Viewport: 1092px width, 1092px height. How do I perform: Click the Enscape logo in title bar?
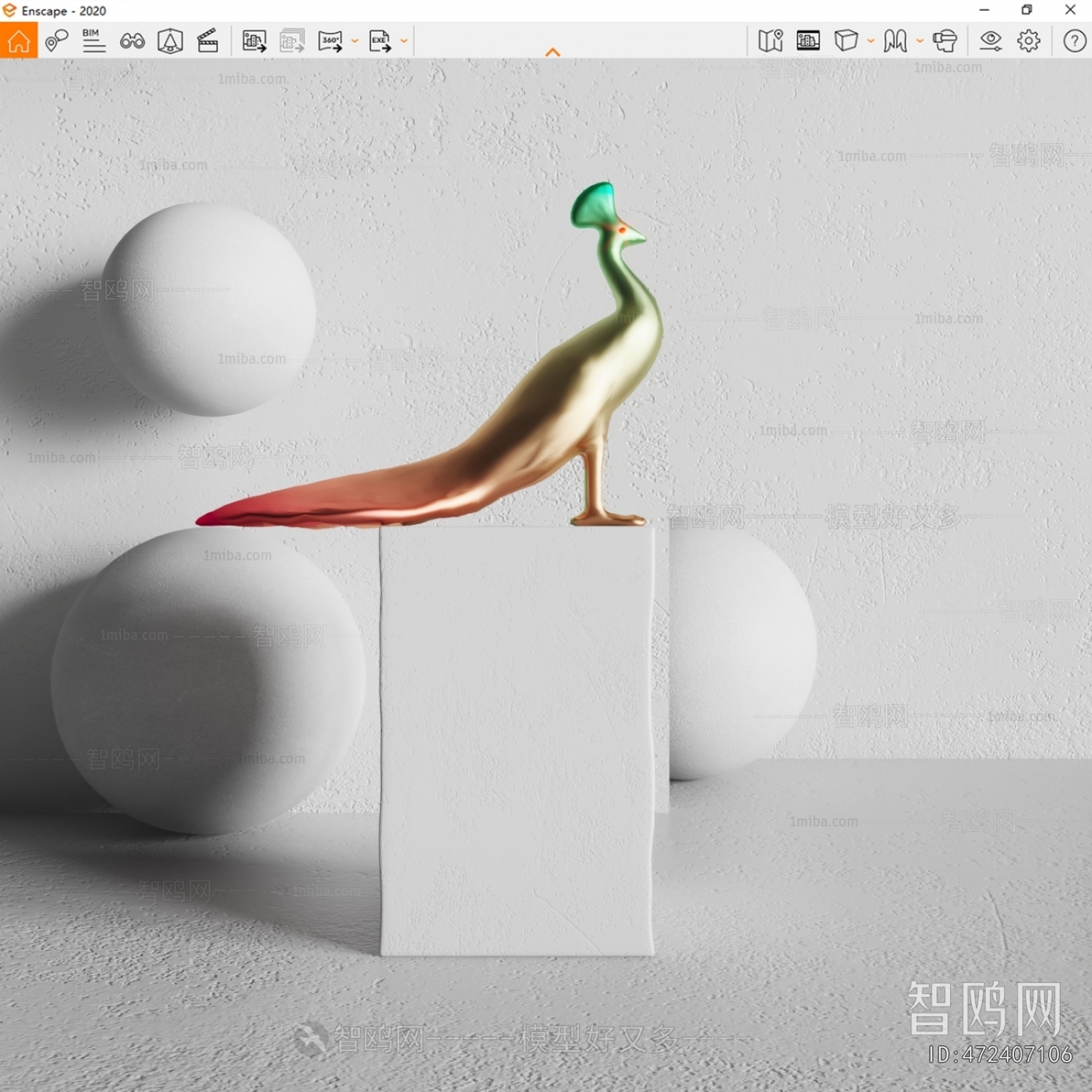coord(9,10)
